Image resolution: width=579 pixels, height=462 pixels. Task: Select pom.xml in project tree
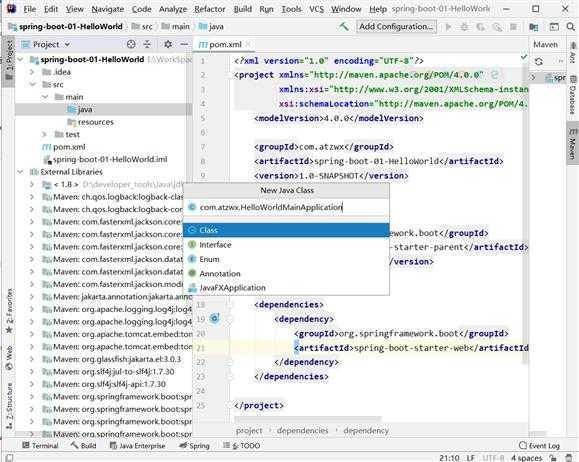[x=69, y=147]
